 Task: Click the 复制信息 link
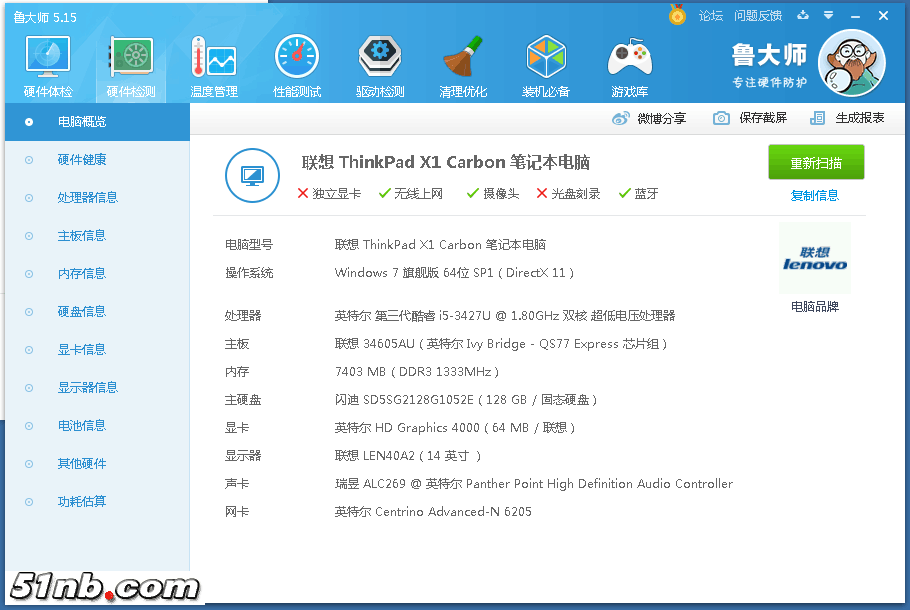point(815,196)
